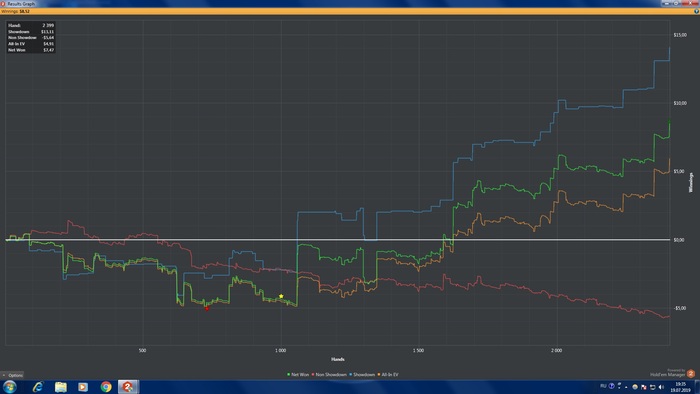This screenshot has height=394, width=700.
Task: Open Windows Media Player from the taskbar
Action: [83, 386]
